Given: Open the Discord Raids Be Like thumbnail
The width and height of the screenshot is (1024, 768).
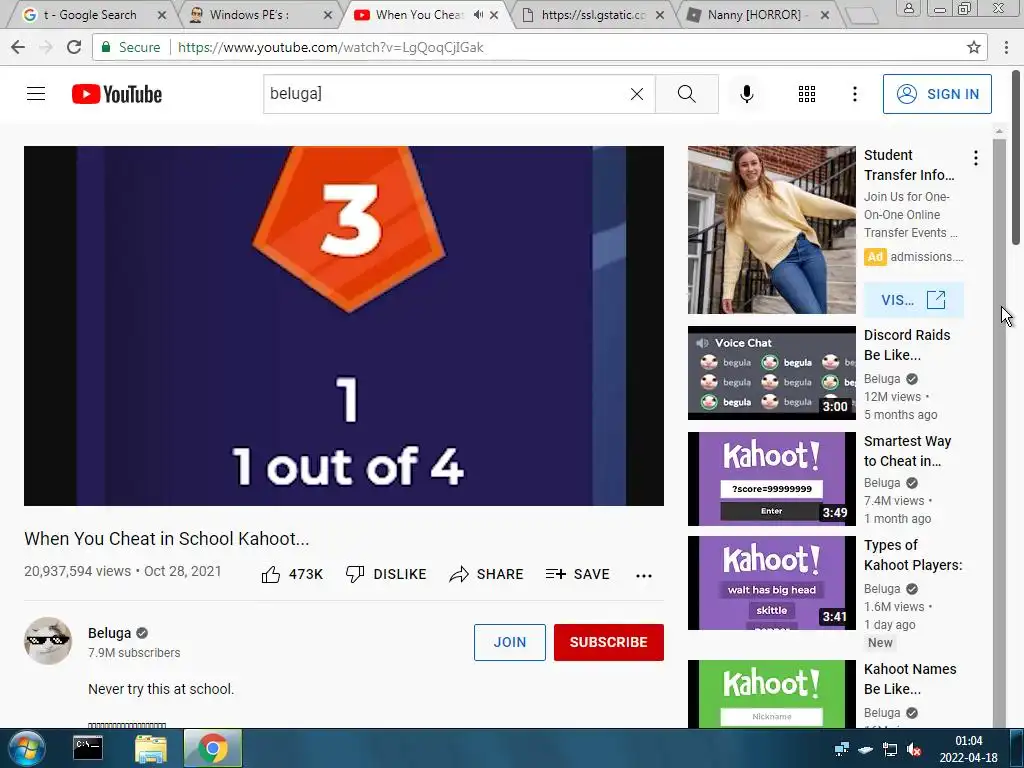Looking at the screenshot, I should click(771, 373).
